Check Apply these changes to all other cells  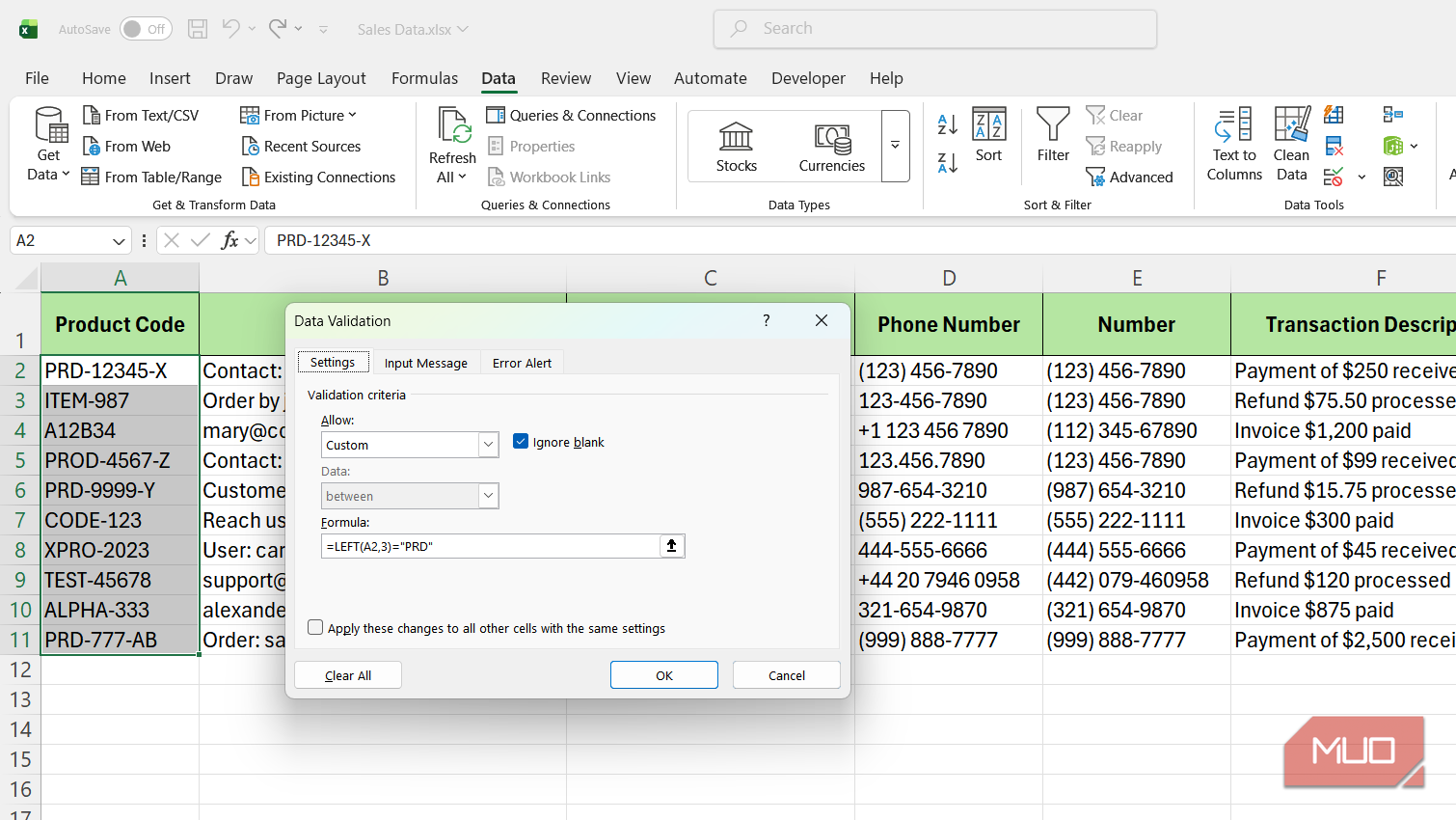click(315, 627)
